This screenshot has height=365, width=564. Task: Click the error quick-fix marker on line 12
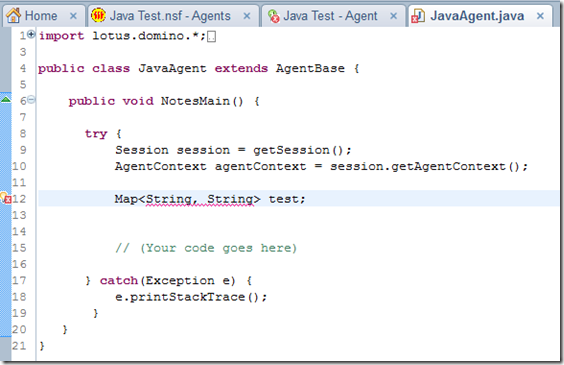6,198
